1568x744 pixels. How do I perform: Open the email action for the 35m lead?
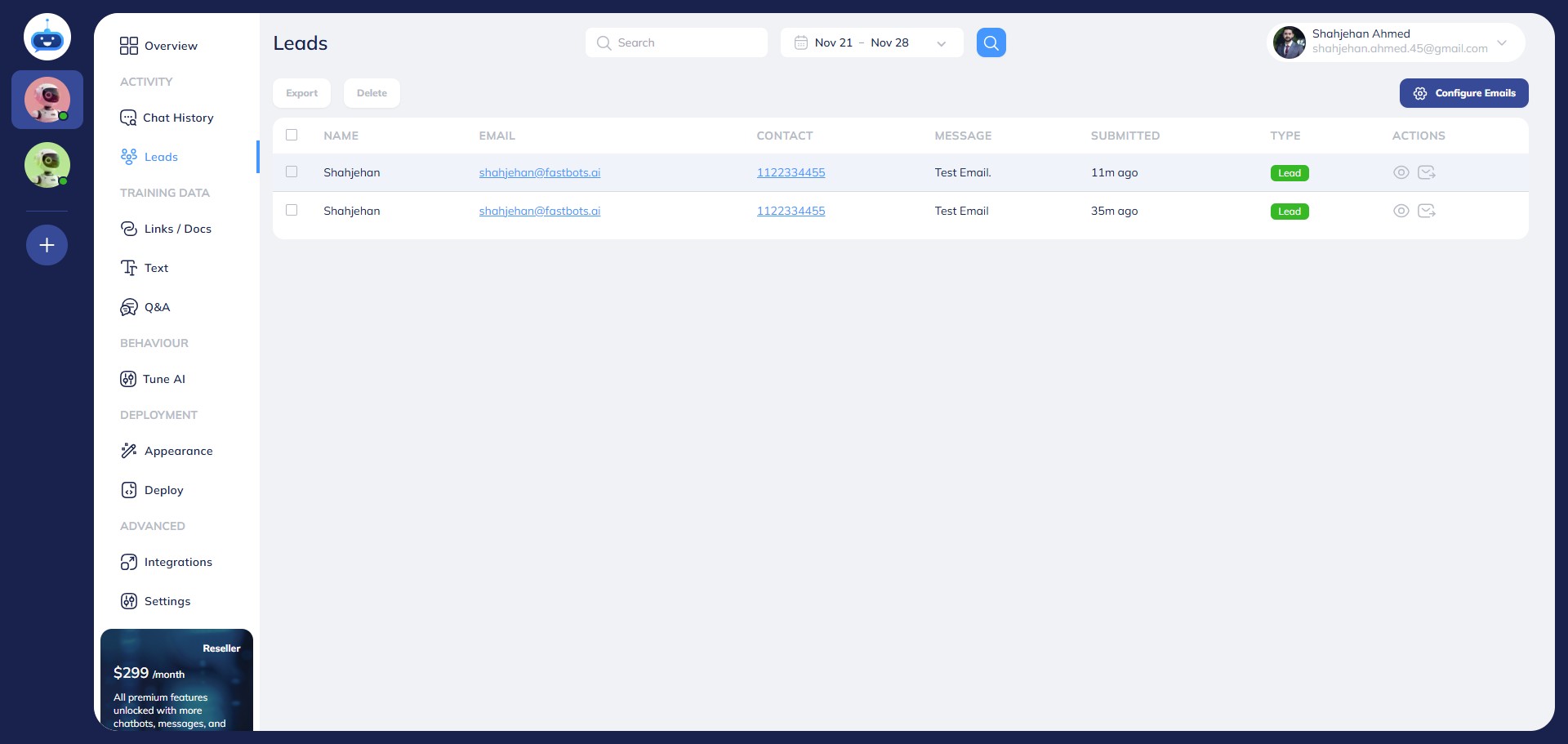pos(1428,210)
